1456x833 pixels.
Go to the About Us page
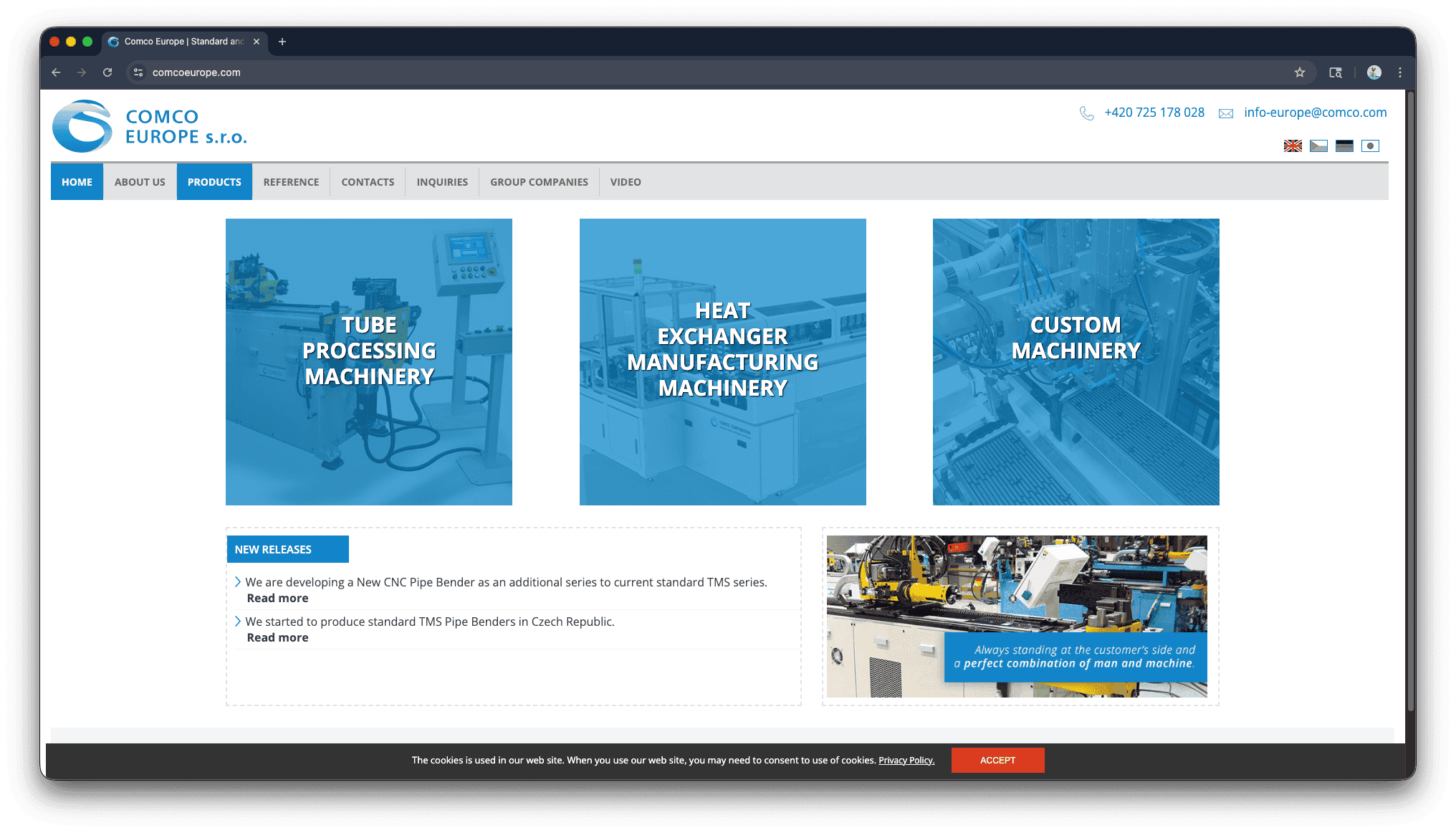pyautogui.click(x=140, y=182)
